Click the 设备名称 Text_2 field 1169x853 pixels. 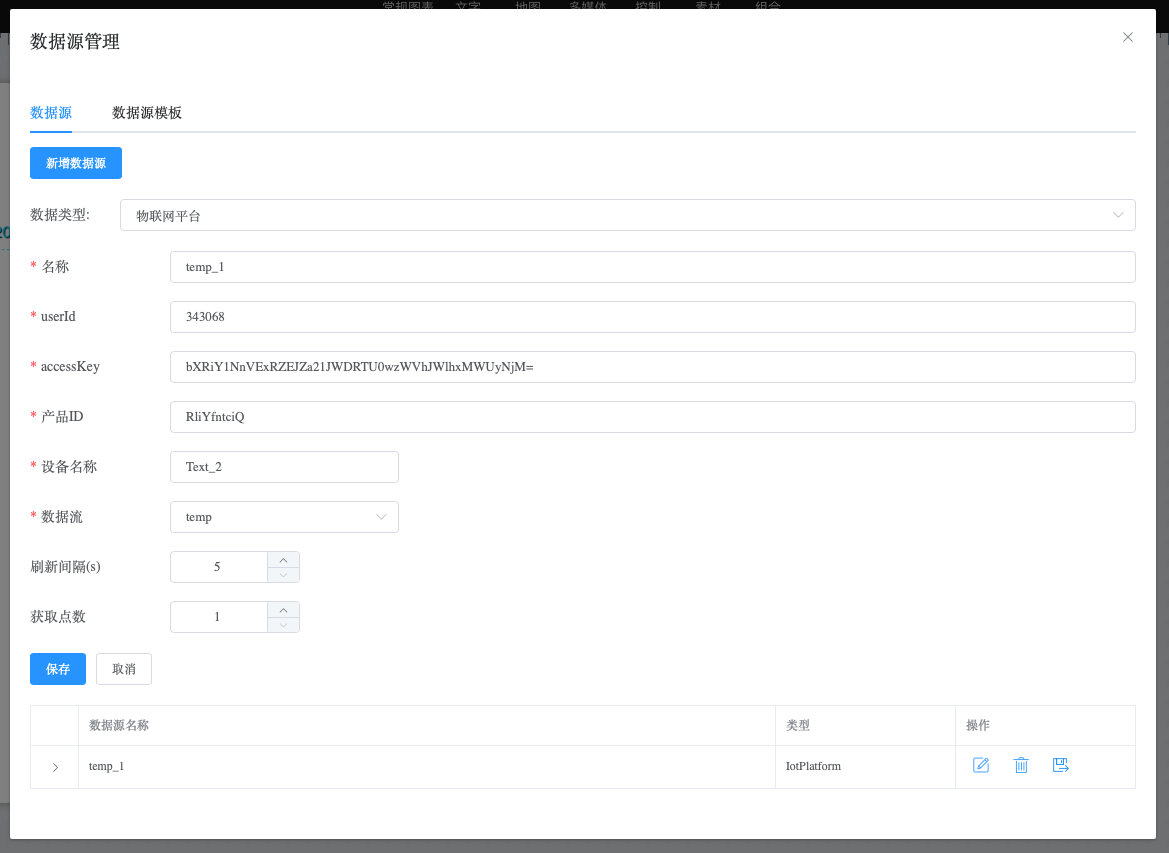pos(284,467)
